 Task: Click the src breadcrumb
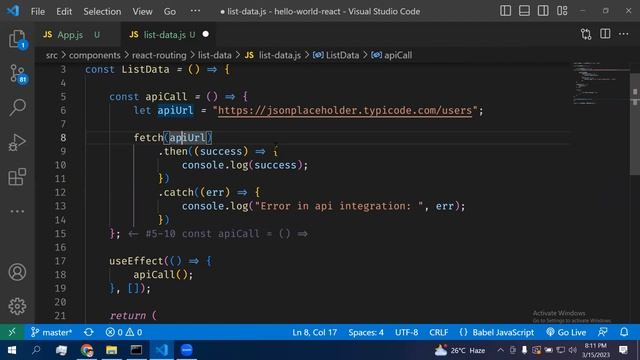click(51, 55)
